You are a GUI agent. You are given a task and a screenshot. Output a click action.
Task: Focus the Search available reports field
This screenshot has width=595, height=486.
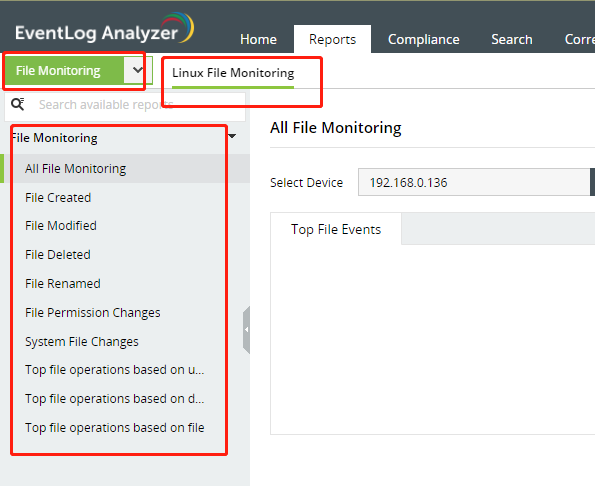point(125,104)
